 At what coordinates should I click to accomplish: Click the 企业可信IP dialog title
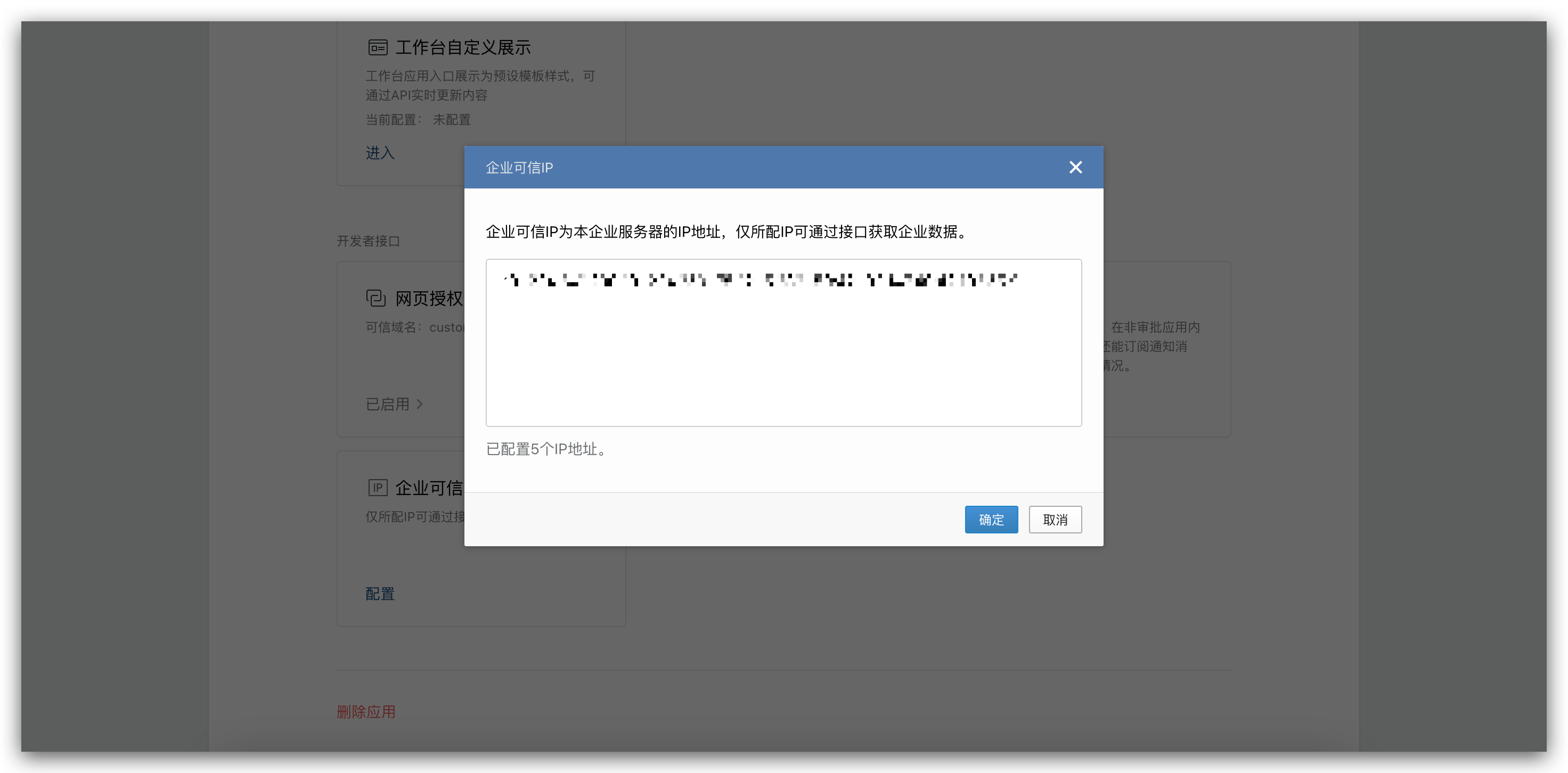519,167
